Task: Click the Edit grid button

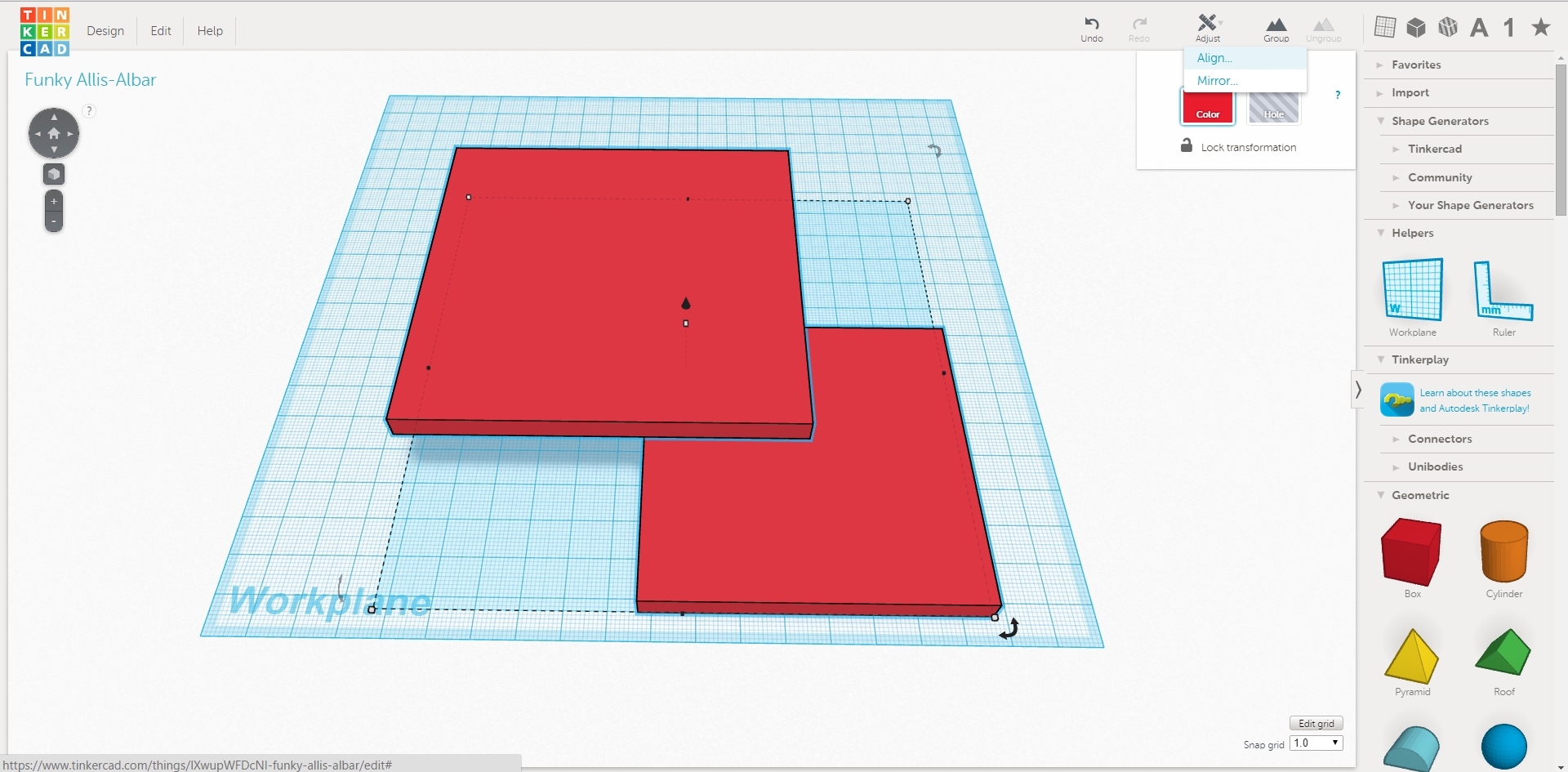Action: pos(1316,724)
